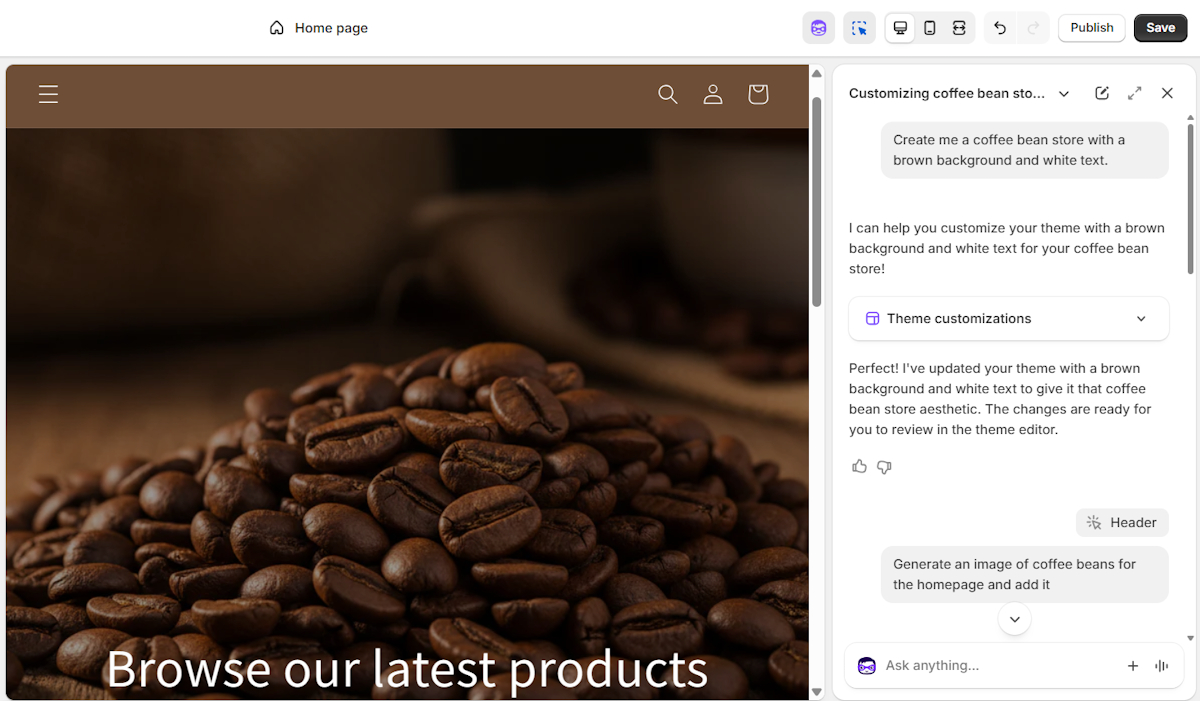Give a thumbs up to the assistant response
This screenshot has width=1200, height=701.
point(859,466)
